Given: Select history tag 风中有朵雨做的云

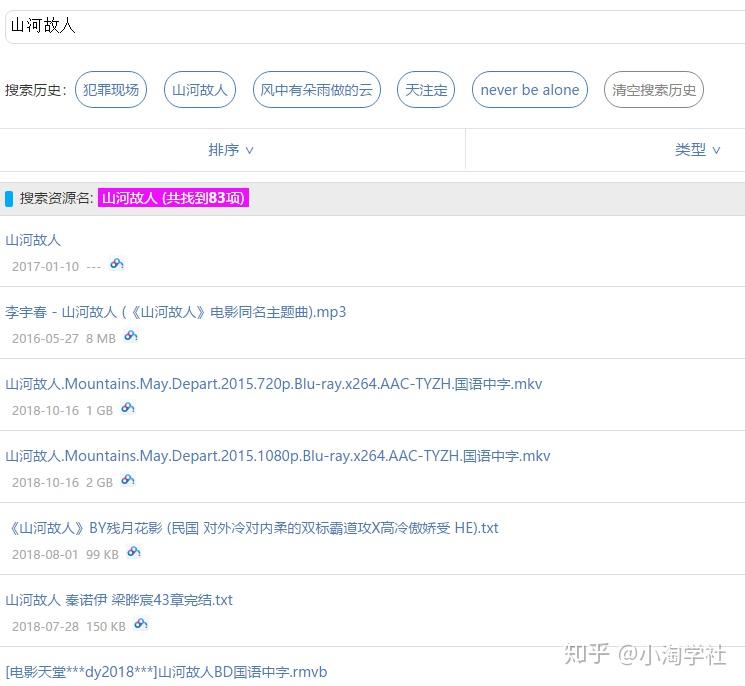Looking at the screenshot, I should coord(316,89).
